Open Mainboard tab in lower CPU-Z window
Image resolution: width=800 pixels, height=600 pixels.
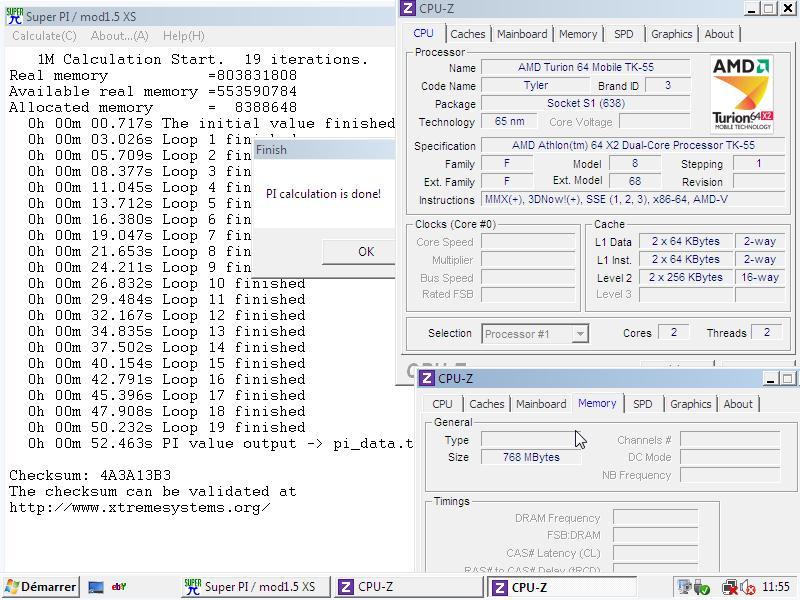[x=541, y=404]
